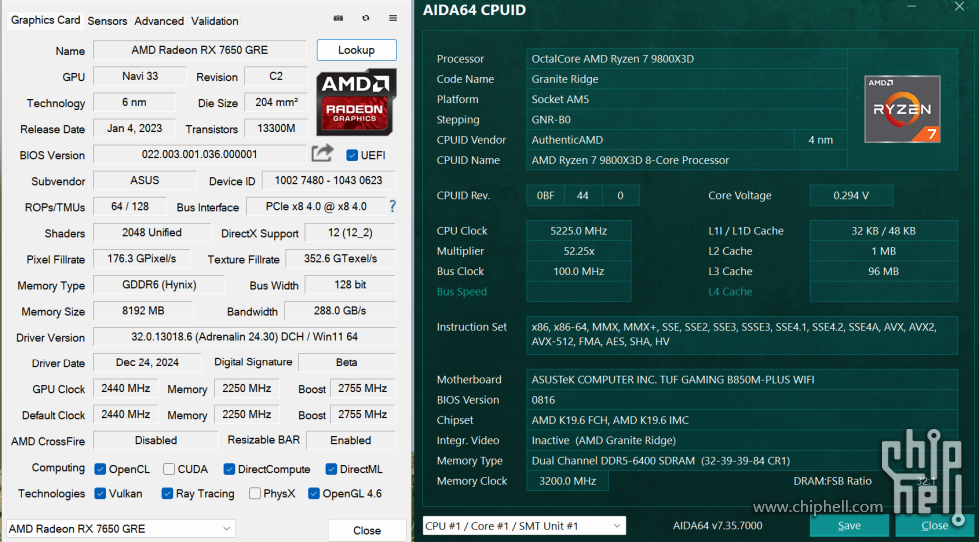The image size is (979, 542).
Task: Click the BIOS Version field in GPU-Z
Action: 200,154
